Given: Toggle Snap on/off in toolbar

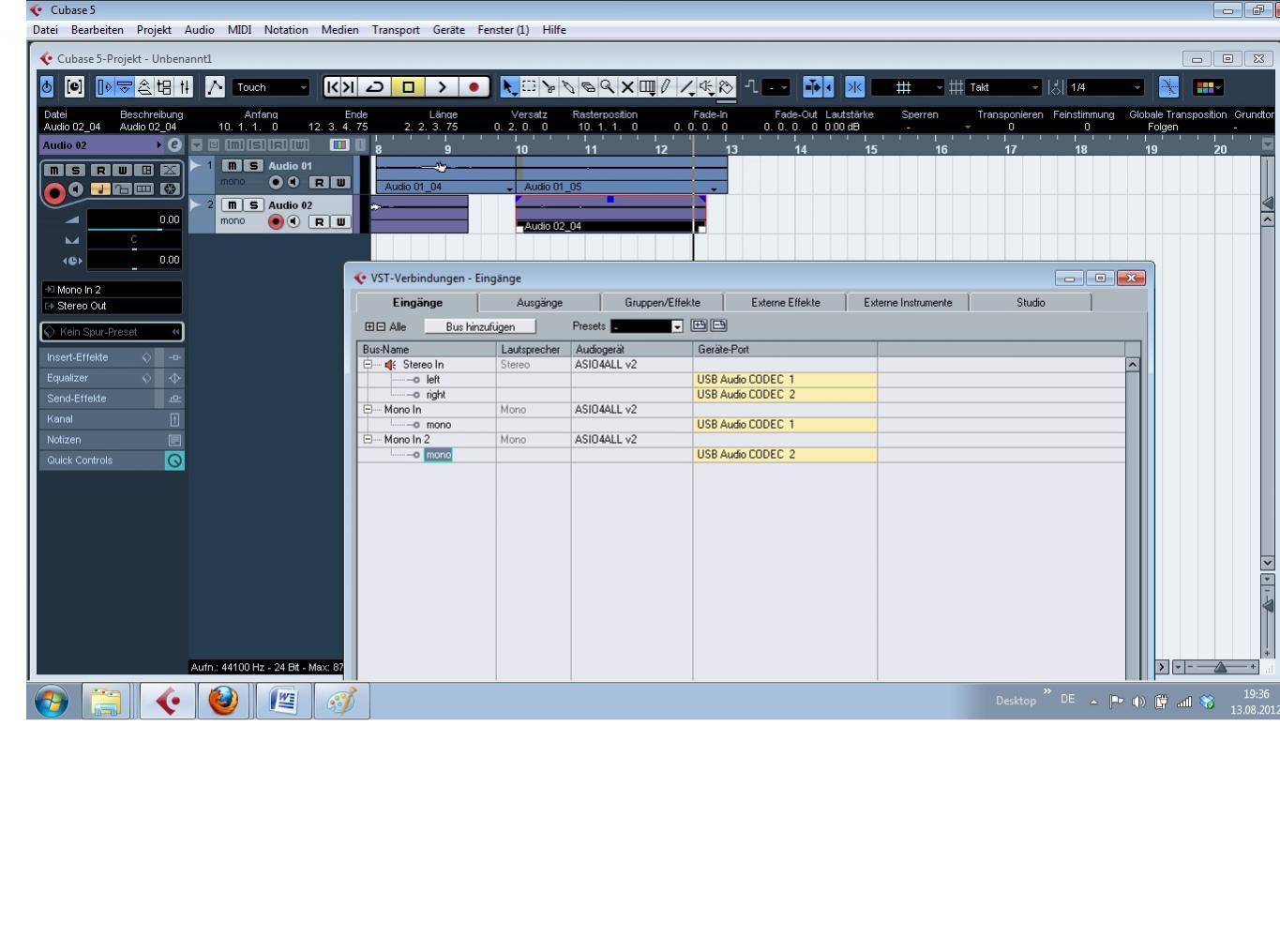Looking at the screenshot, I should pyautogui.click(x=854, y=87).
